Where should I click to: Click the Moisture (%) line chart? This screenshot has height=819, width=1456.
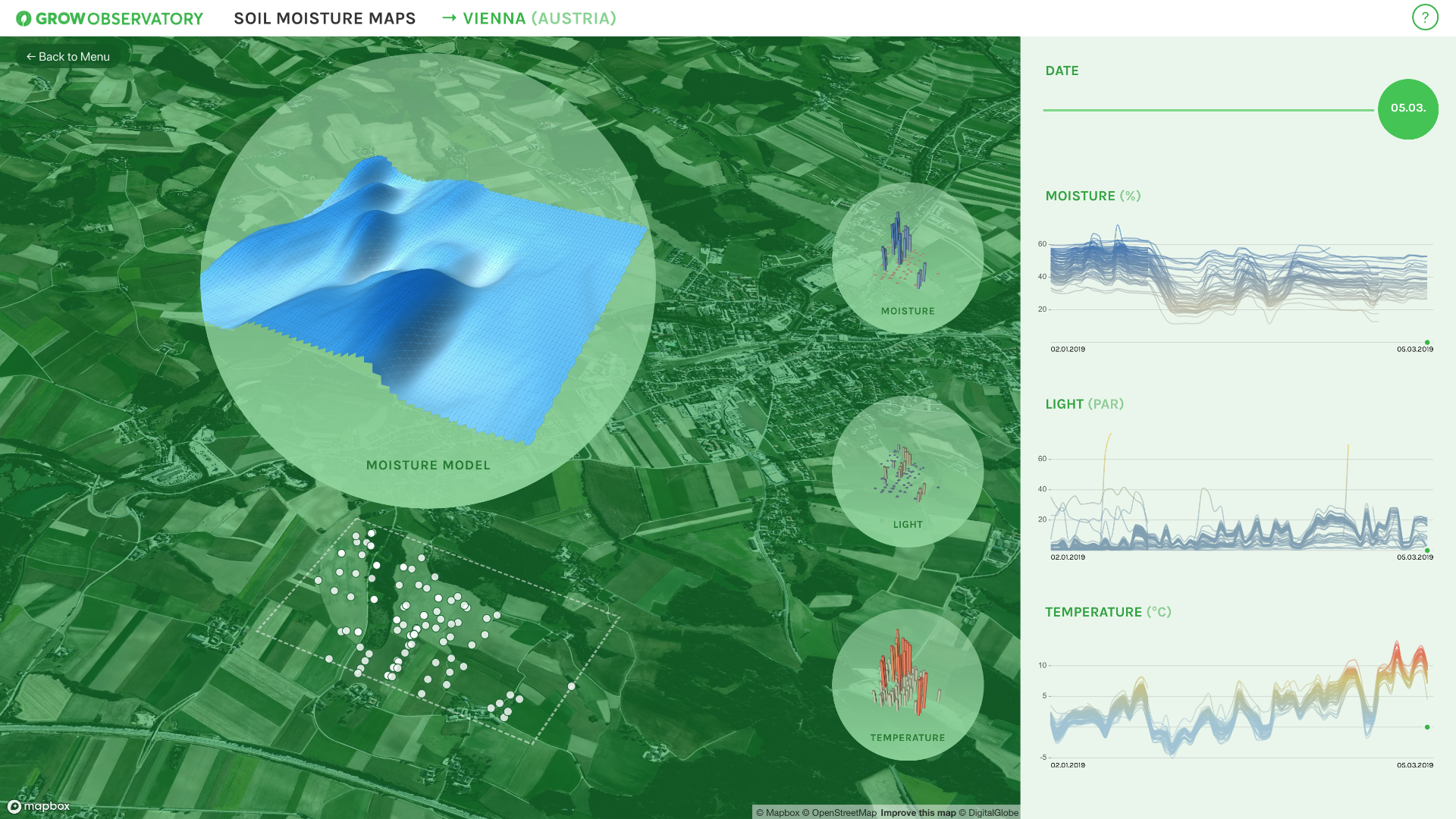click(x=1238, y=281)
